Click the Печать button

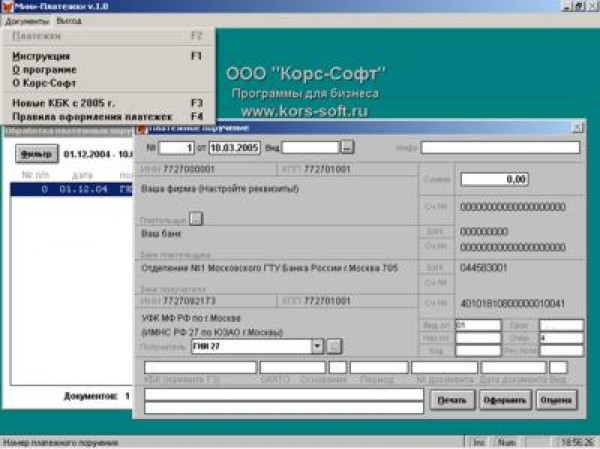coord(452,400)
